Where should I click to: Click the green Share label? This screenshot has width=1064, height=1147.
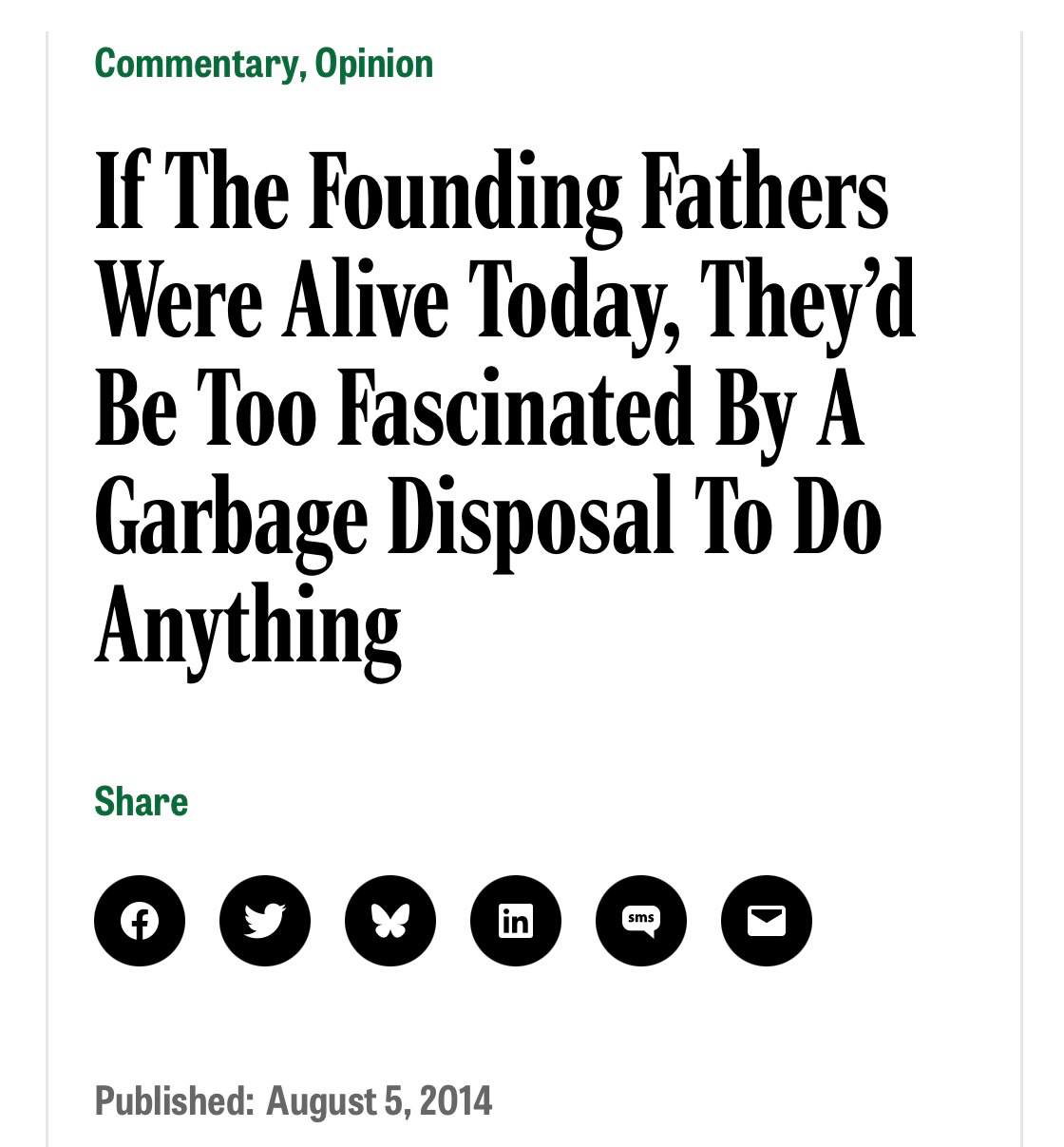(x=142, y=802)
